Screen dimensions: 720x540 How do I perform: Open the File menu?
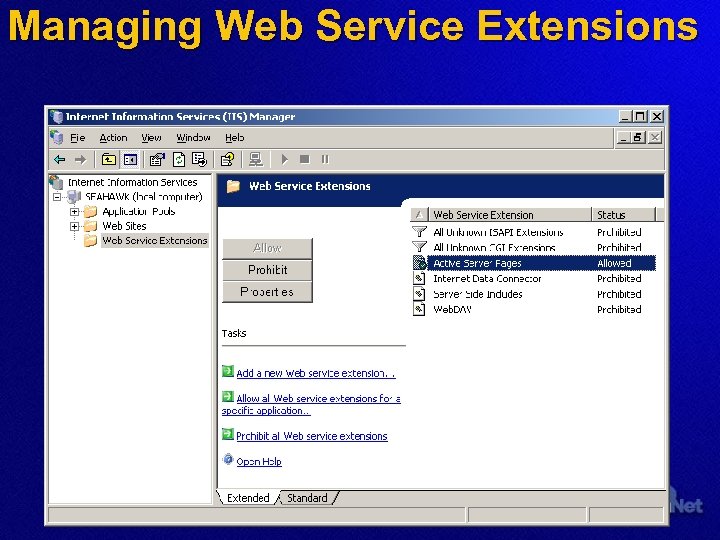(x=78, y=137)
